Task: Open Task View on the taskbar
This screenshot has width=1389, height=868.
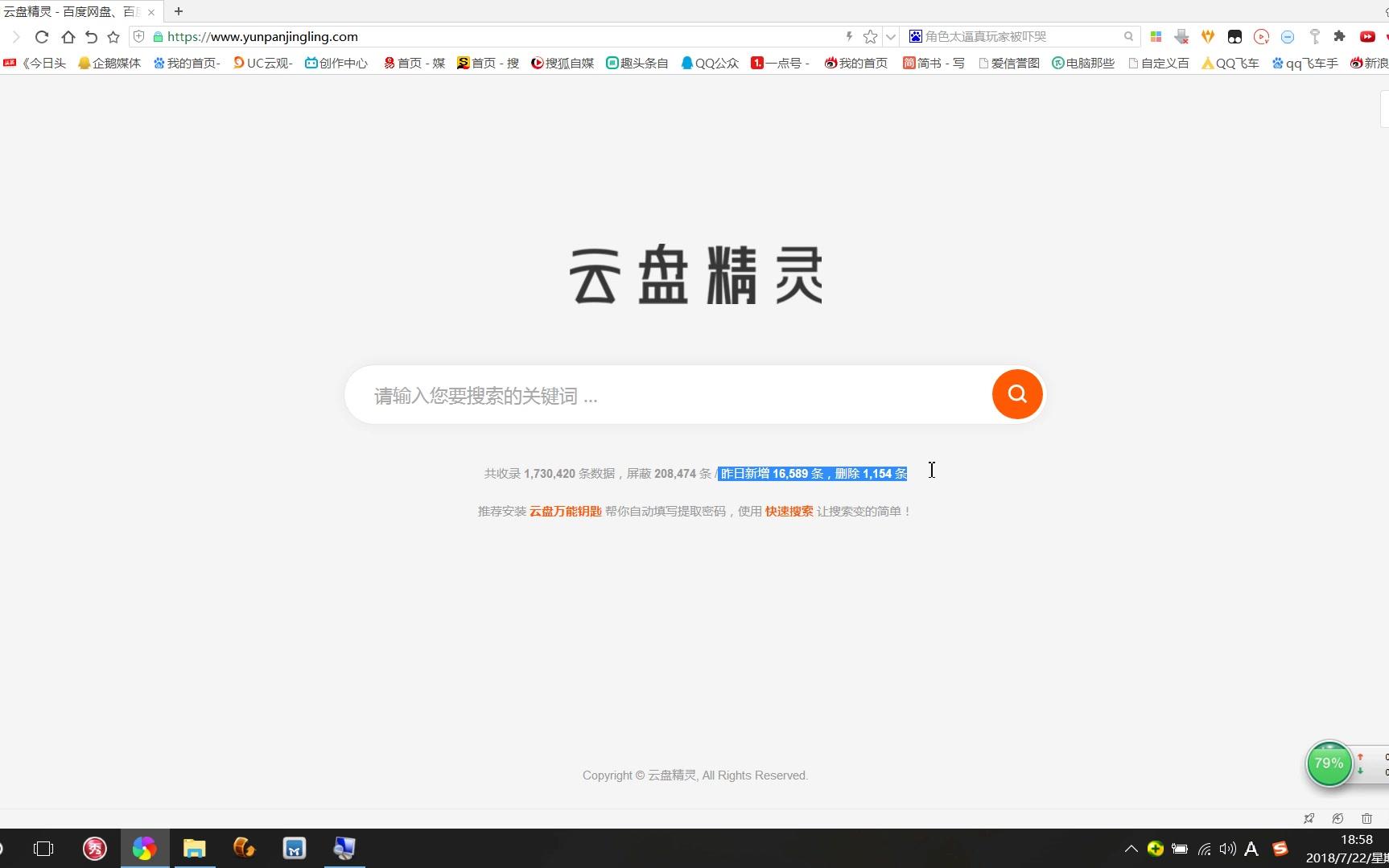Action: pos(43,849)
